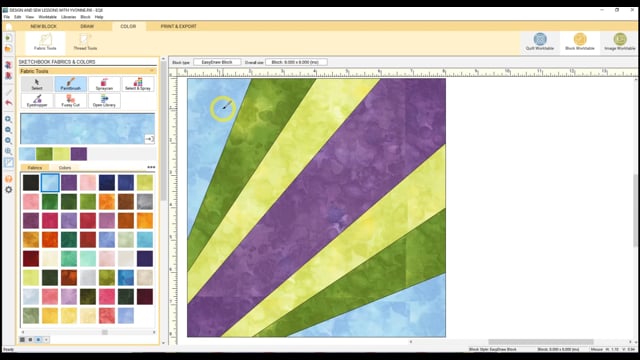Switch to the PRINT & EXPORT tab
640x360 pixels.
point(178,26)
